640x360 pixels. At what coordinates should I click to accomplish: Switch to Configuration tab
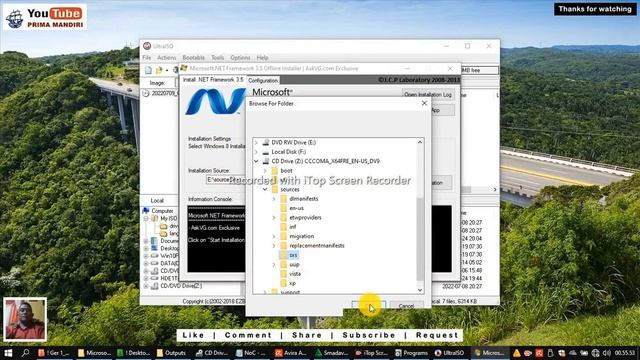263,80
